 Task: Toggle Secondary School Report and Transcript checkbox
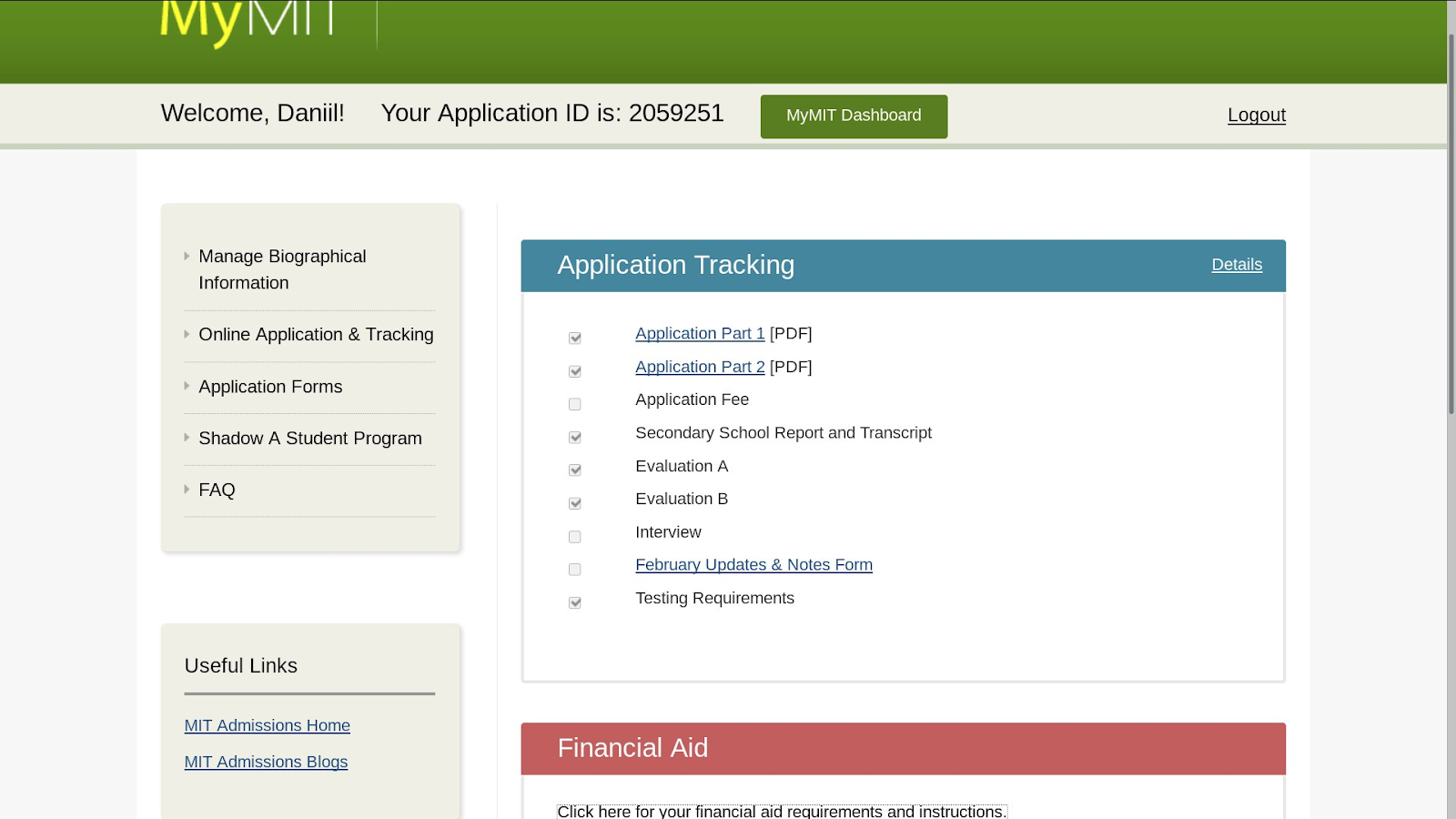pyautogui.click(x=575, y=438)
